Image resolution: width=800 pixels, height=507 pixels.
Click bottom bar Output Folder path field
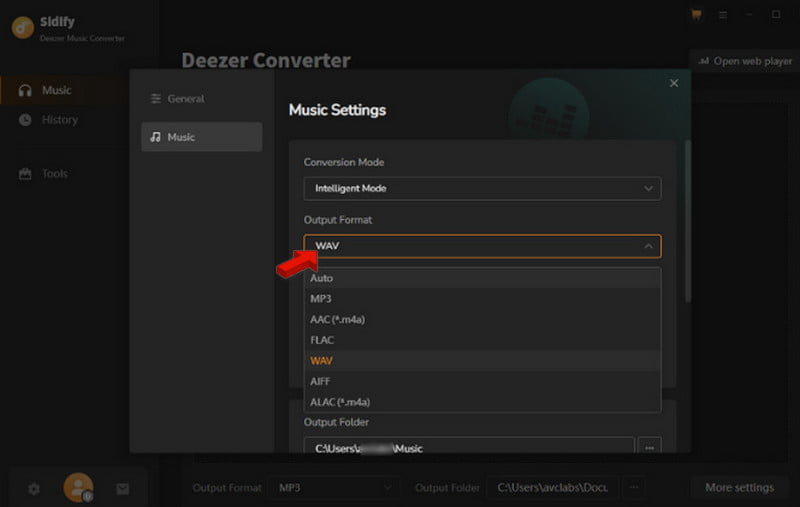click(553, 488)
